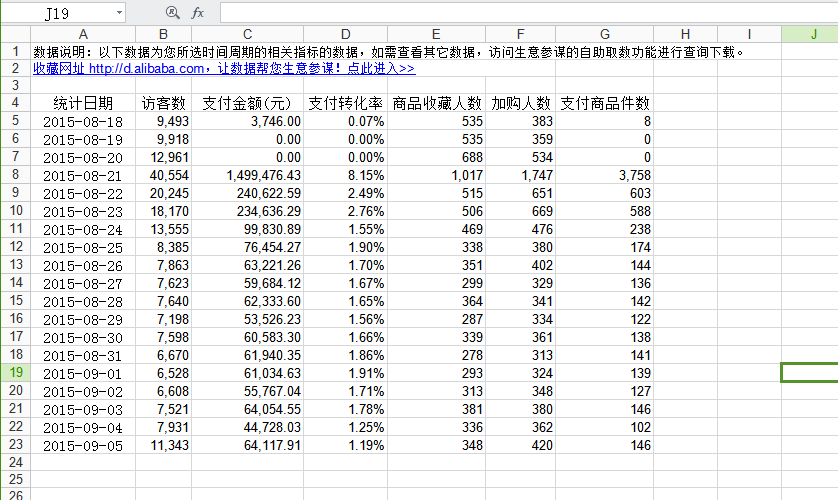
Task: Open the d.alibaba.com hyperlink in row 2
Action: 223,68
